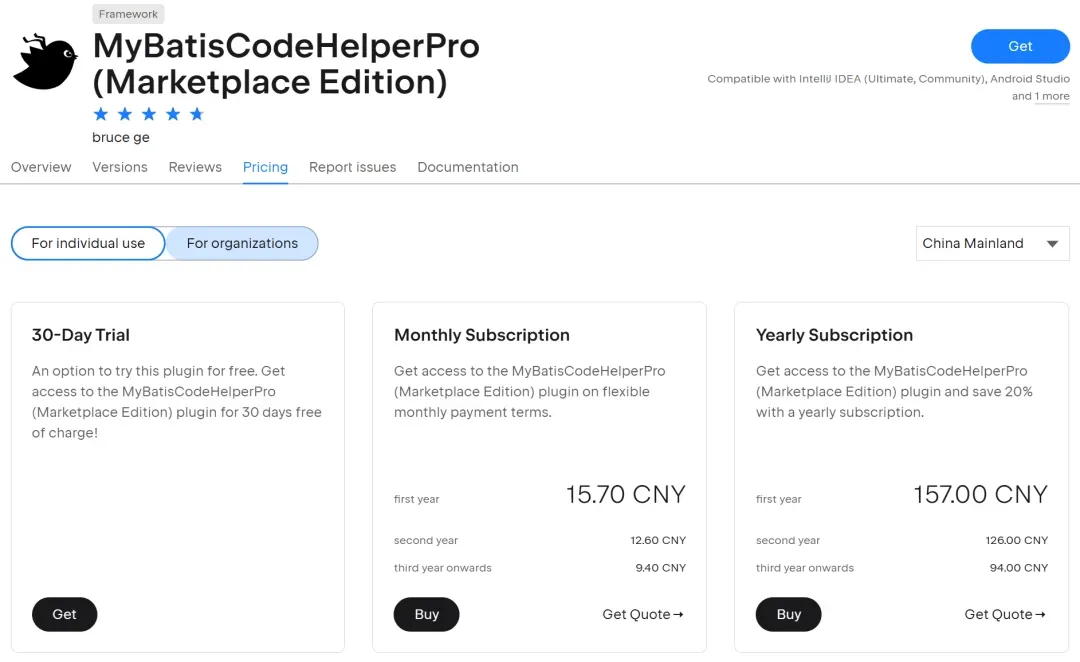
Task: Get Quote for Yearly Subscription
Action: 1005,614
